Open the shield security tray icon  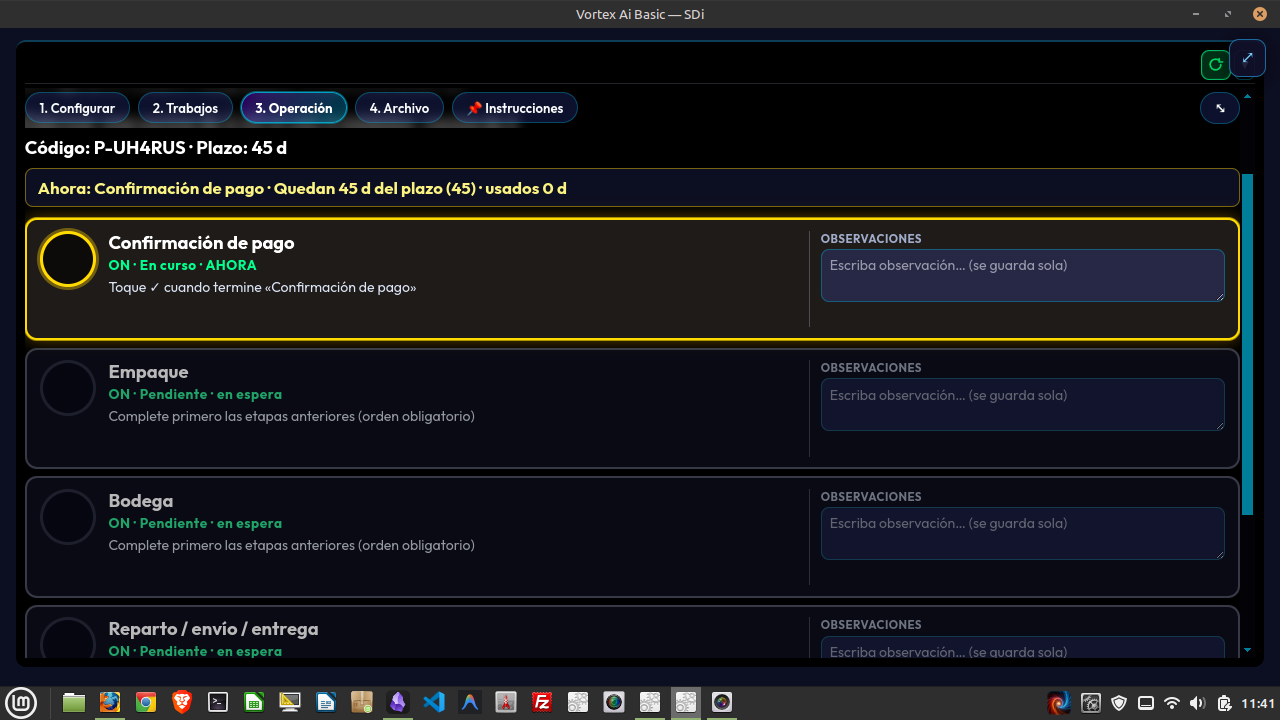[x=1119, y=703]
